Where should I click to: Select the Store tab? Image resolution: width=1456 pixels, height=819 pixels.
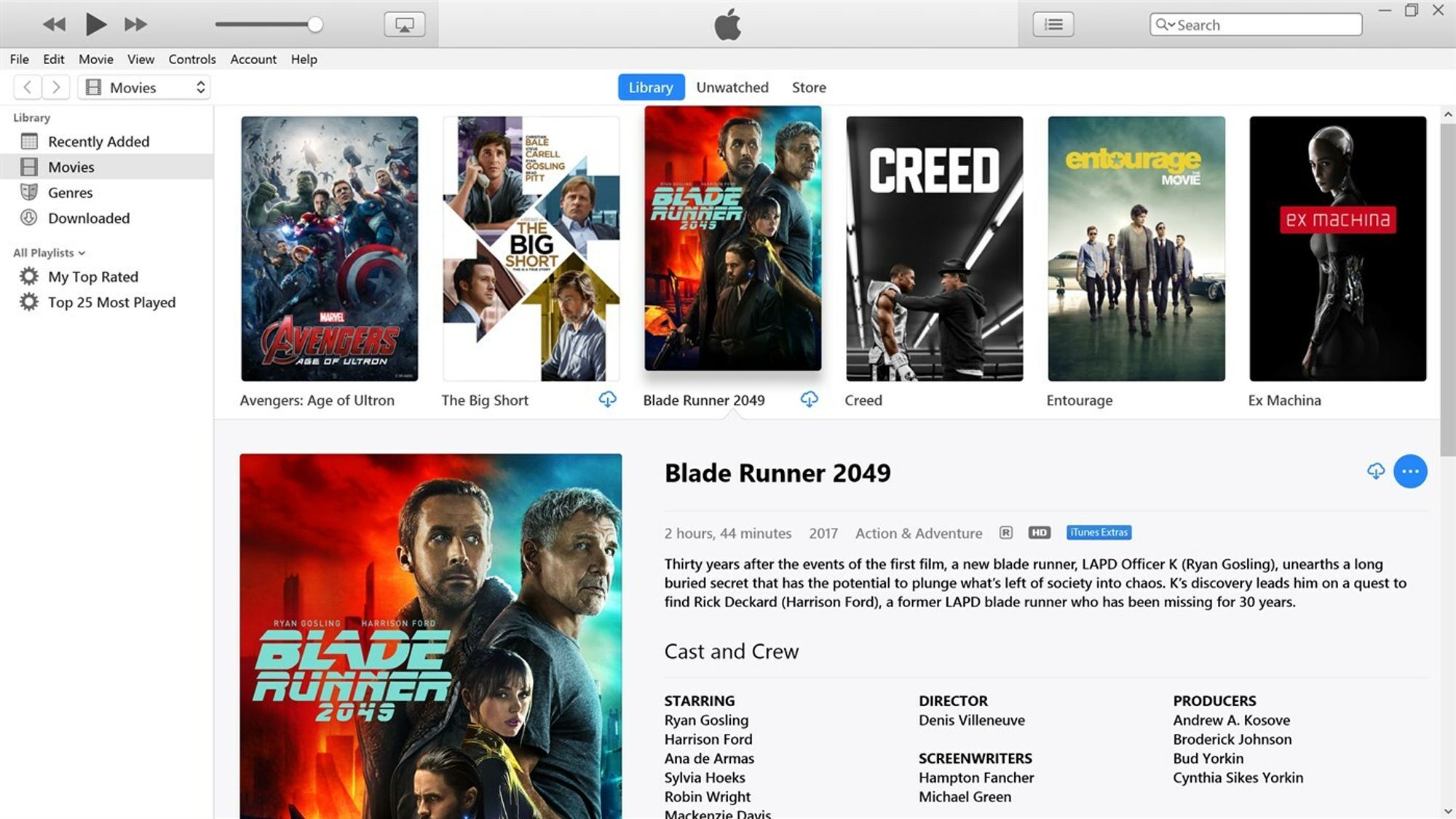(808, 86)
